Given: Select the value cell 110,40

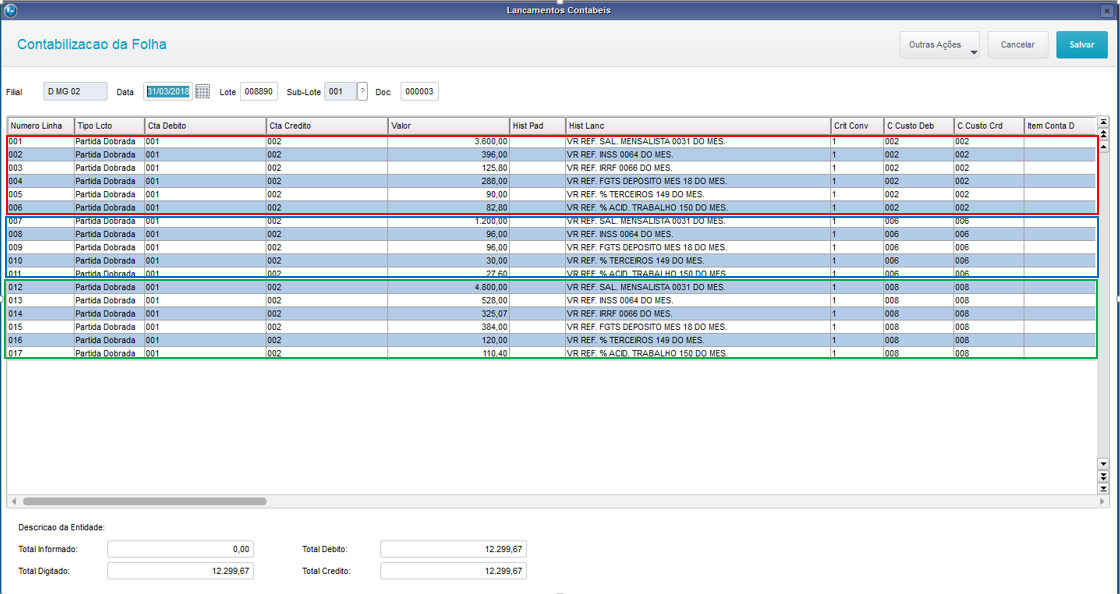Looking at the screenshot, I should pyautogui.click(x=449, y=353).
